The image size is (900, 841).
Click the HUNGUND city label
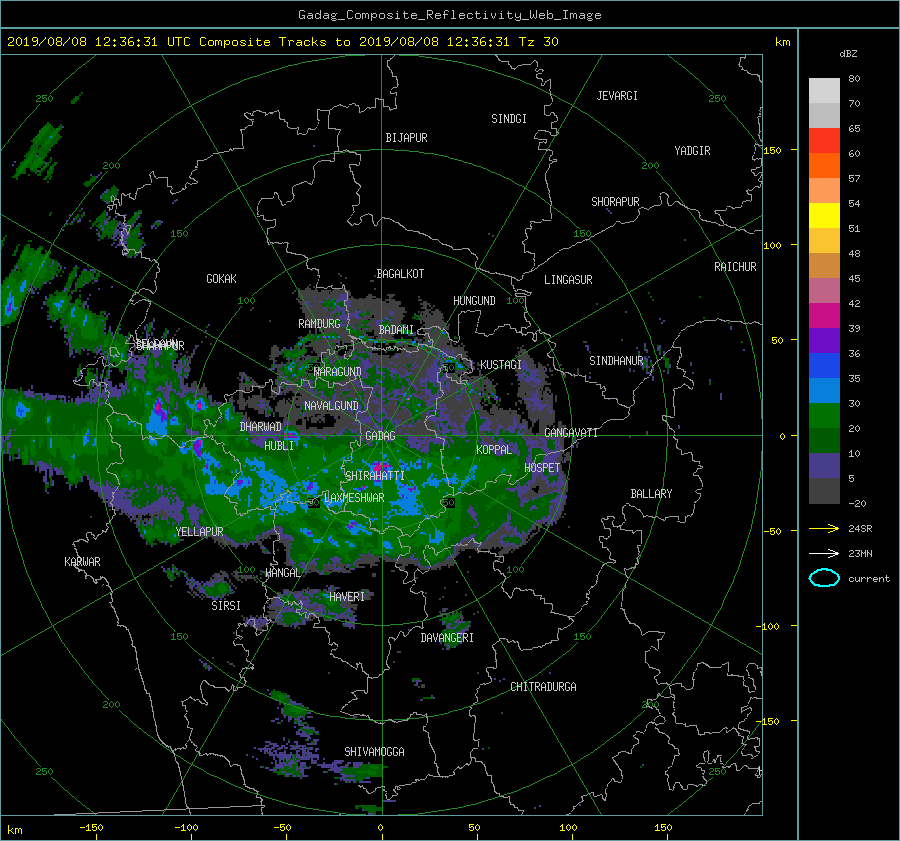(x=474, y=301)
